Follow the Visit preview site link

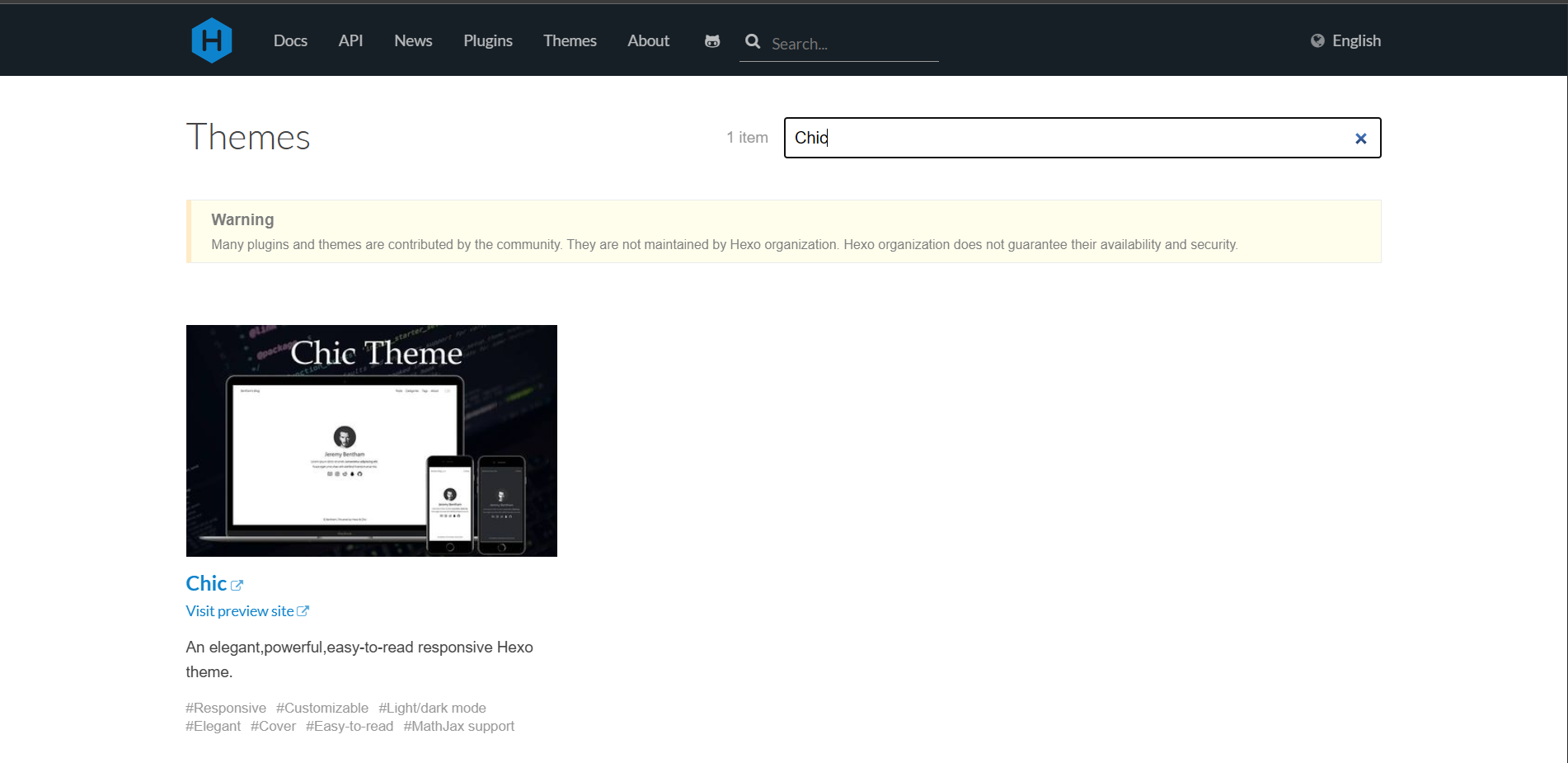[240, 611]
